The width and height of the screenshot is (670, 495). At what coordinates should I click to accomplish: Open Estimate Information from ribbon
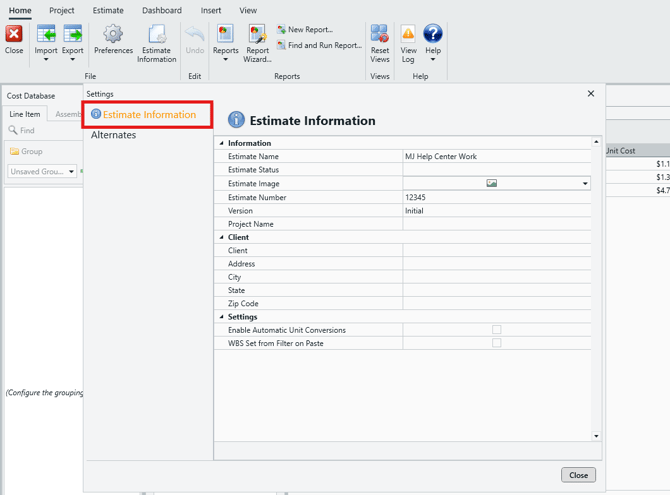click(156, 38)
